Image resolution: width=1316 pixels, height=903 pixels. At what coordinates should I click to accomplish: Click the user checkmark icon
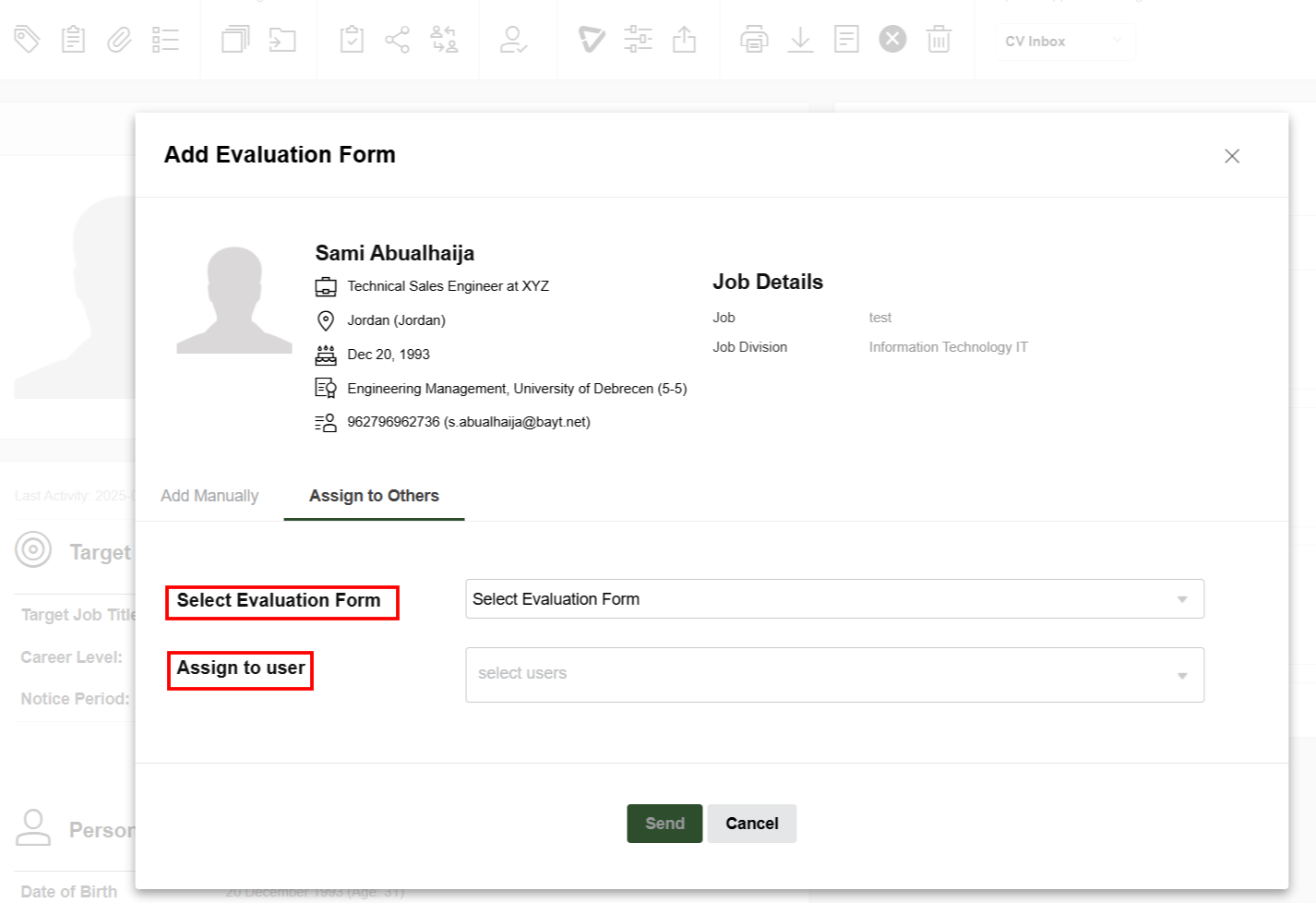click(513, 40)
